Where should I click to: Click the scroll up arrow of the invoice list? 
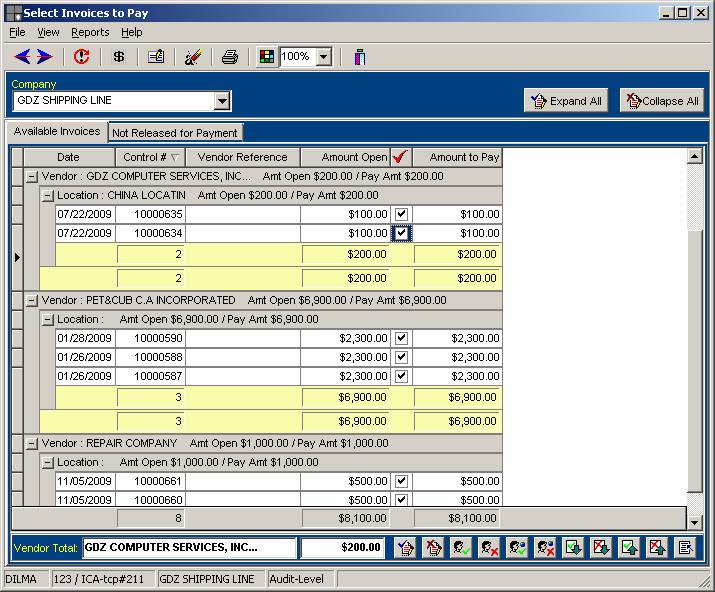pyautogui.click(x=694, y=156)
